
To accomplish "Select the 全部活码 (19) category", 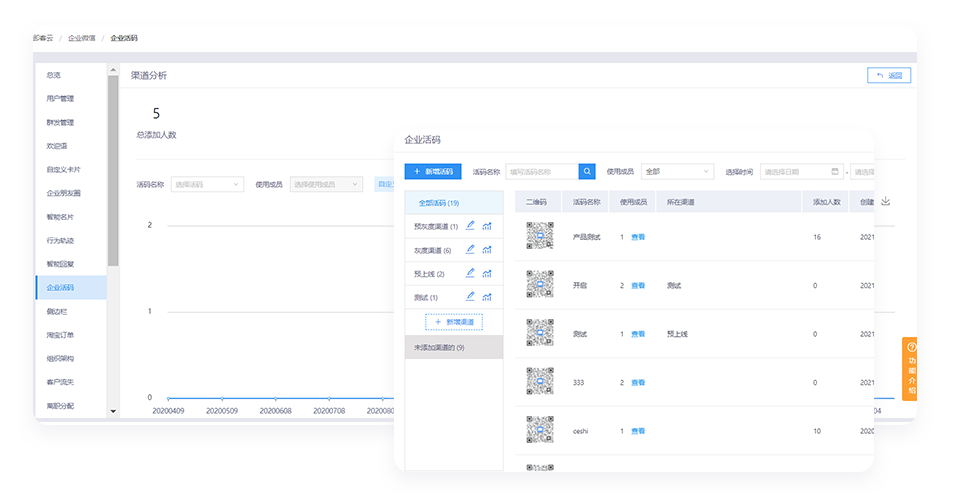I will (x=439, y=203).
